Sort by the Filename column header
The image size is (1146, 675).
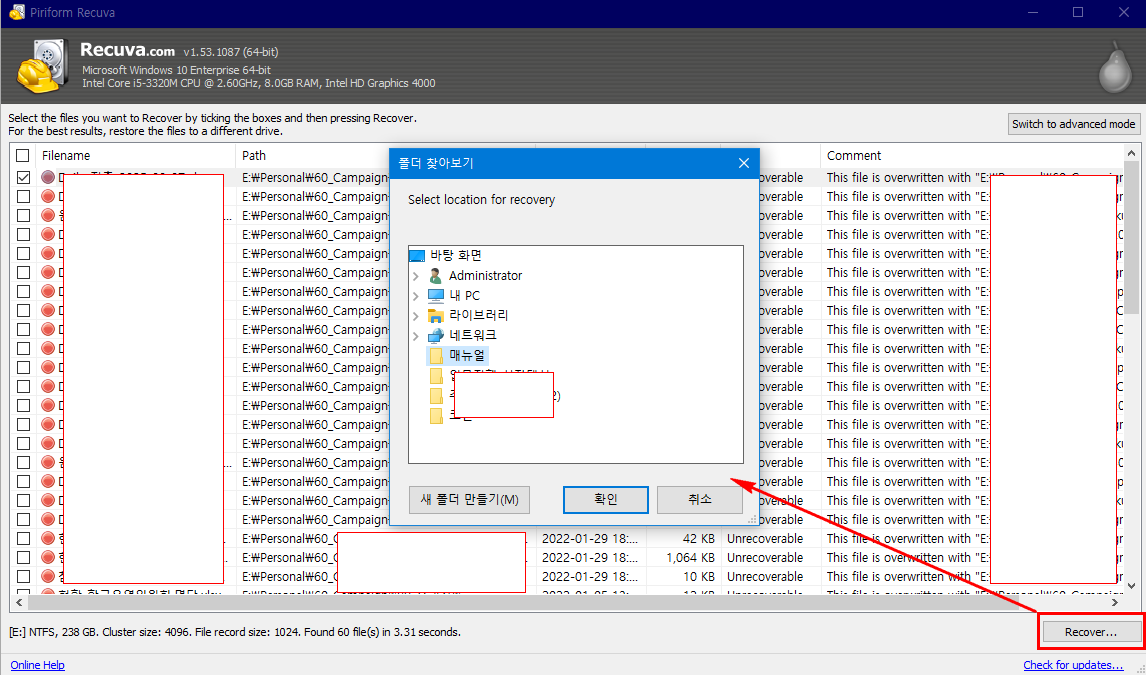pos(136,156)
